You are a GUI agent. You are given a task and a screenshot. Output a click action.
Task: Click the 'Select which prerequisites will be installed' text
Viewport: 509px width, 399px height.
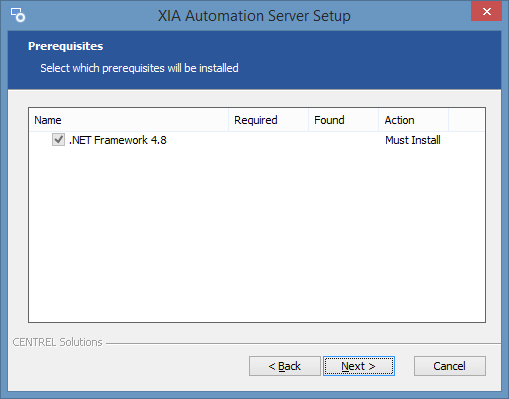click(x=139, y=68)
